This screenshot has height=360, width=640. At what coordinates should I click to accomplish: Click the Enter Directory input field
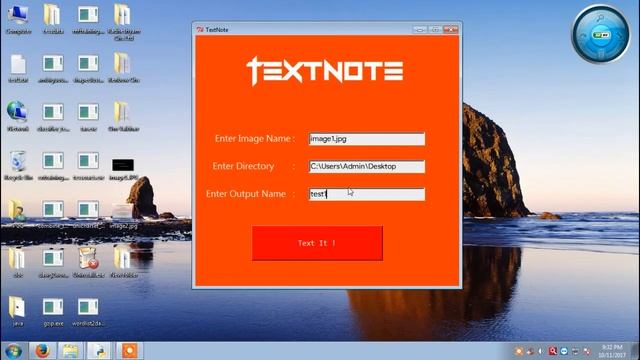coord(367,167)
